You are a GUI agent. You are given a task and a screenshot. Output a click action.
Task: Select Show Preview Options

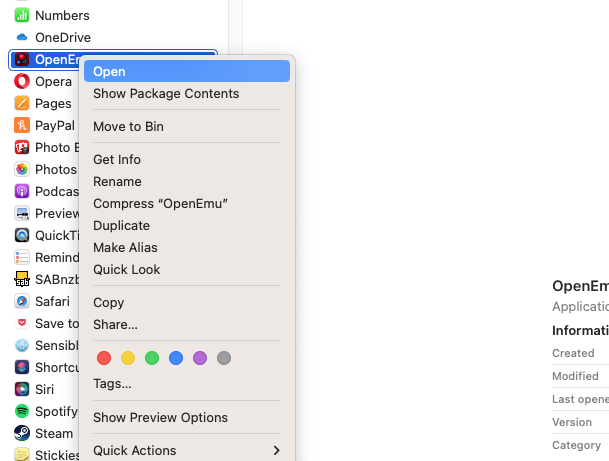[x=187, y=418]
